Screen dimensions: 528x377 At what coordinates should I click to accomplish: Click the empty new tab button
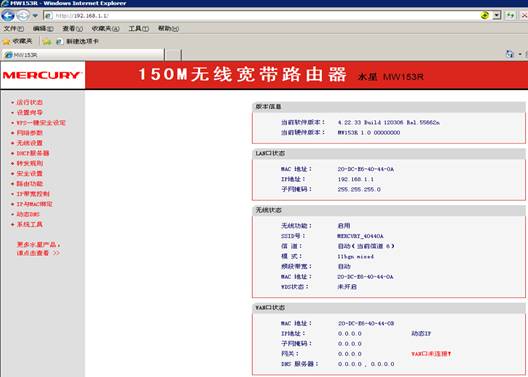tap(173, 55)
